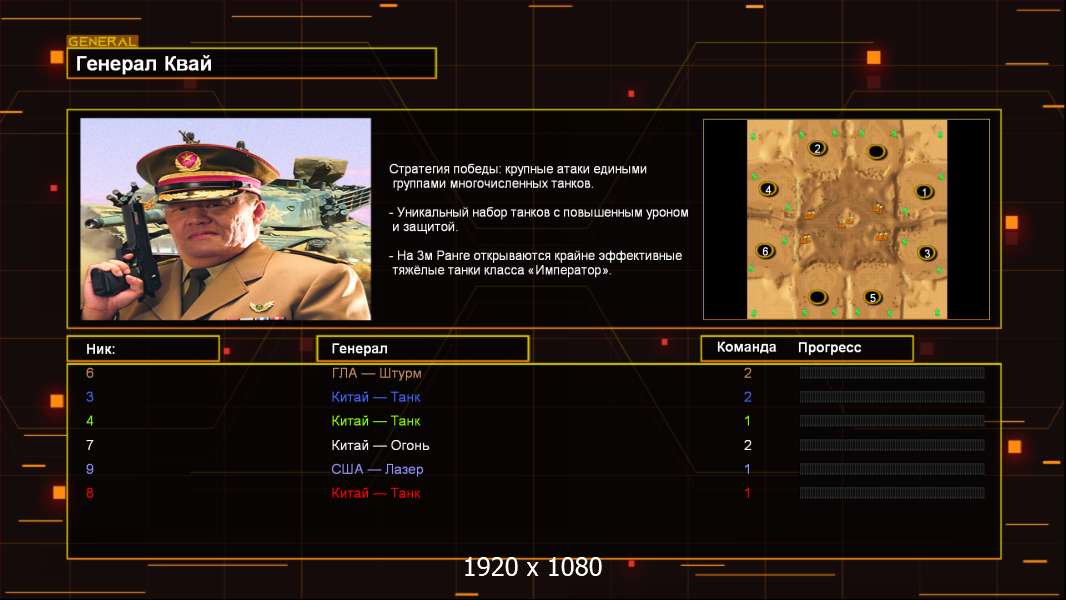This screenshot has height=600, width=1066.
Task: Click start position marker 5 on the map
Action: click(x=872, y=297)
